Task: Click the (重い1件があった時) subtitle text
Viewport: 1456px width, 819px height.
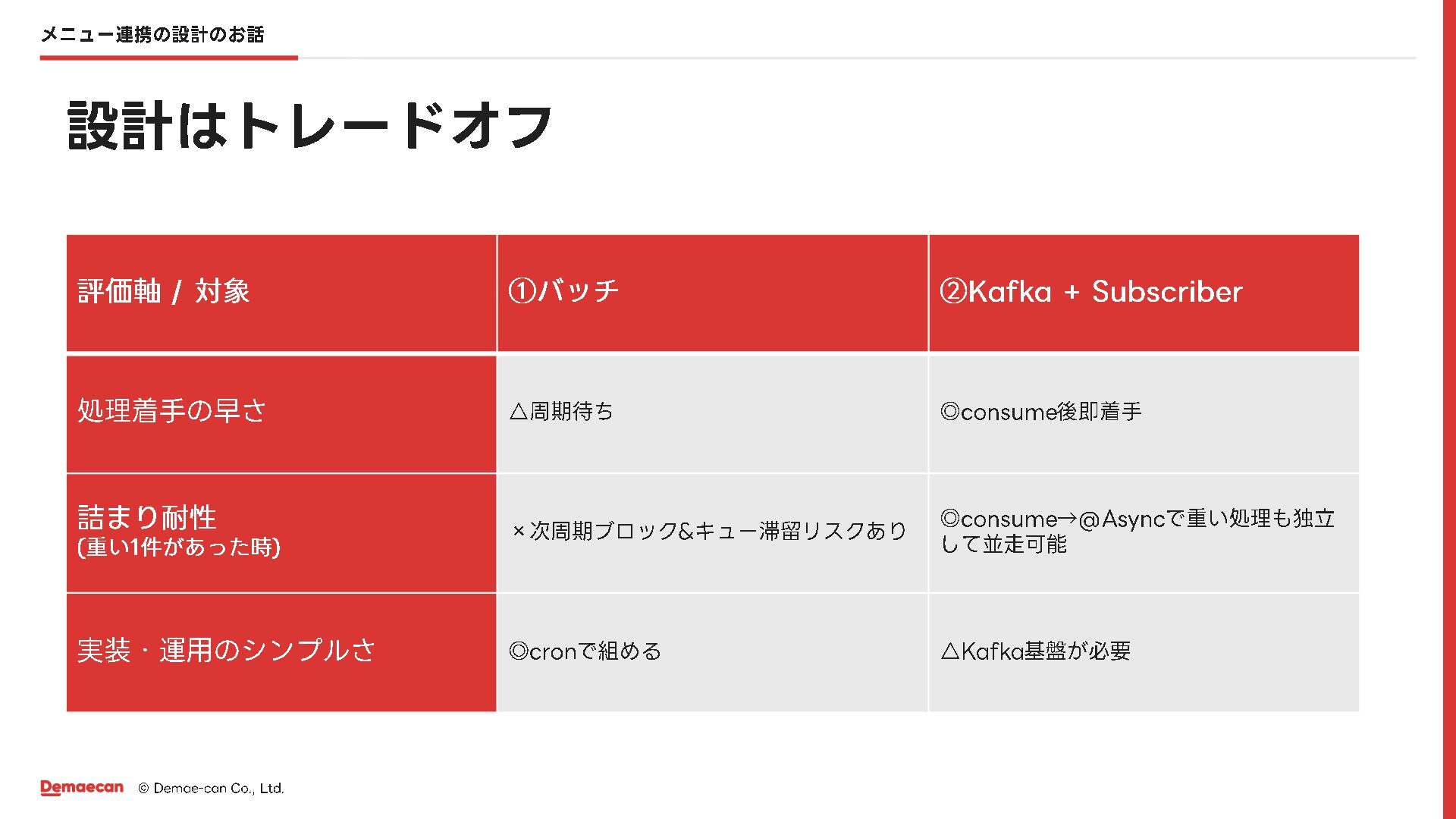Action: (179, 547)
